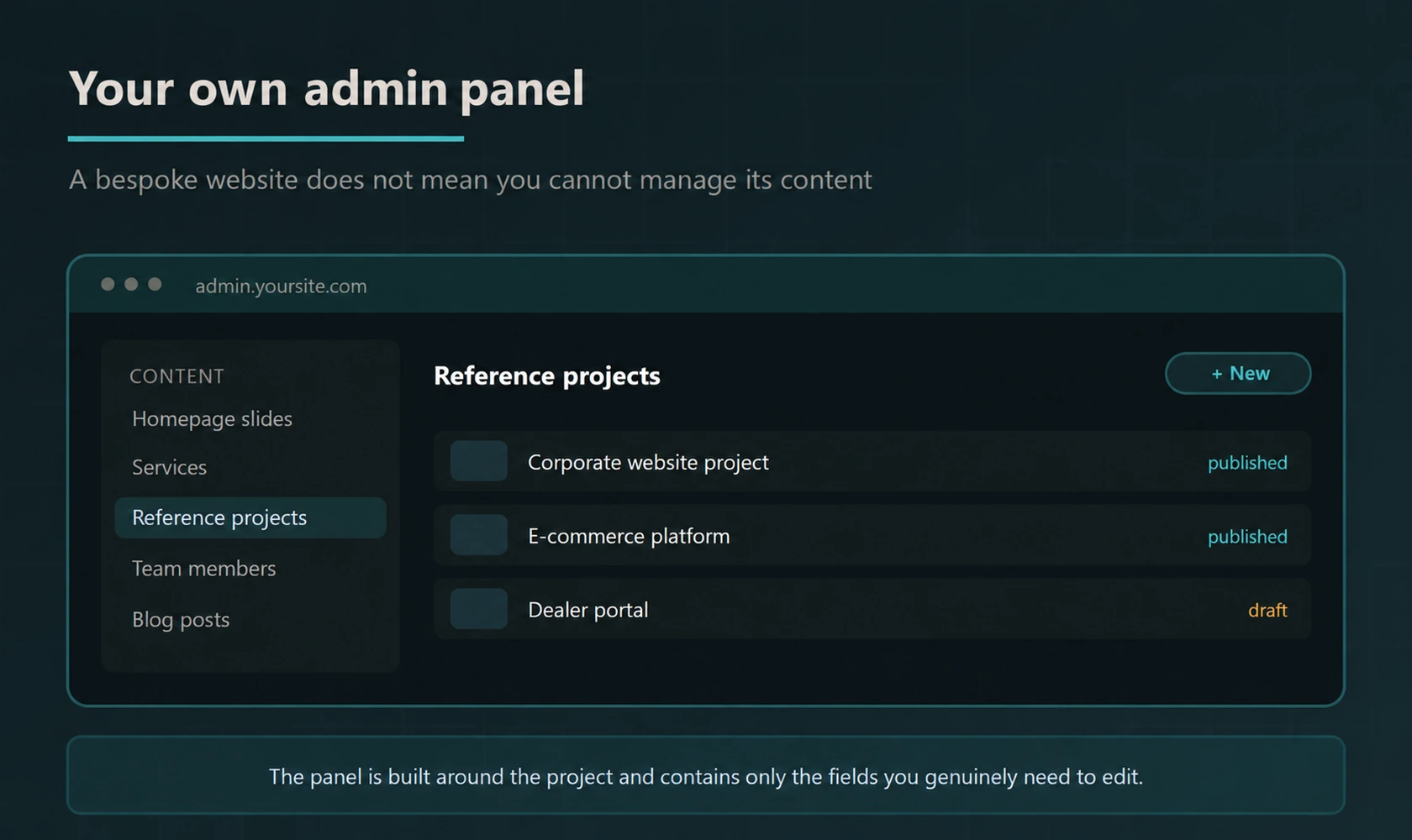Open Homepage slides in the sidebar

pos(212,418)
